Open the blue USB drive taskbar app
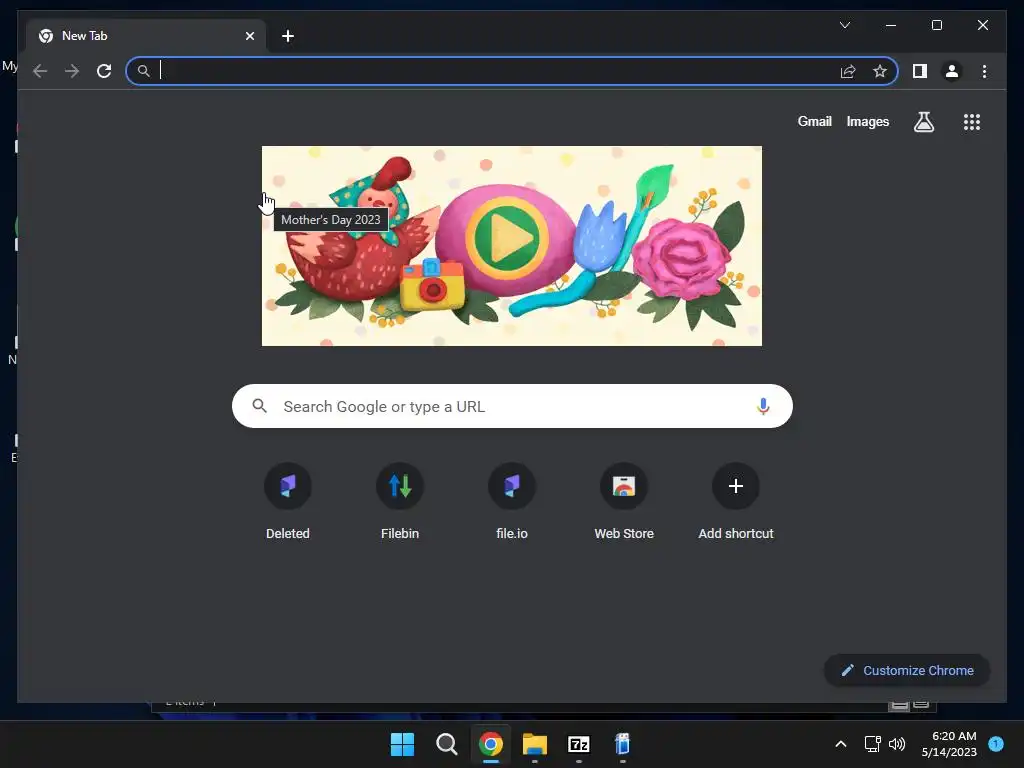Screen dimensions: 1024x768 coord(623,744)
